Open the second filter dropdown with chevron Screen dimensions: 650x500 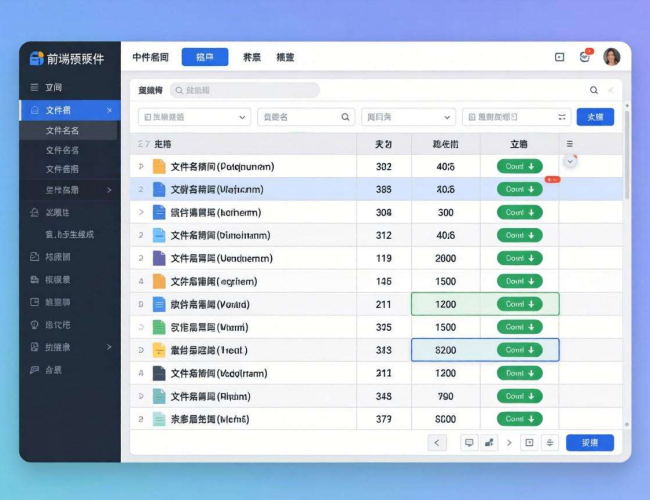pyautogui.click(x=408, y=117)
